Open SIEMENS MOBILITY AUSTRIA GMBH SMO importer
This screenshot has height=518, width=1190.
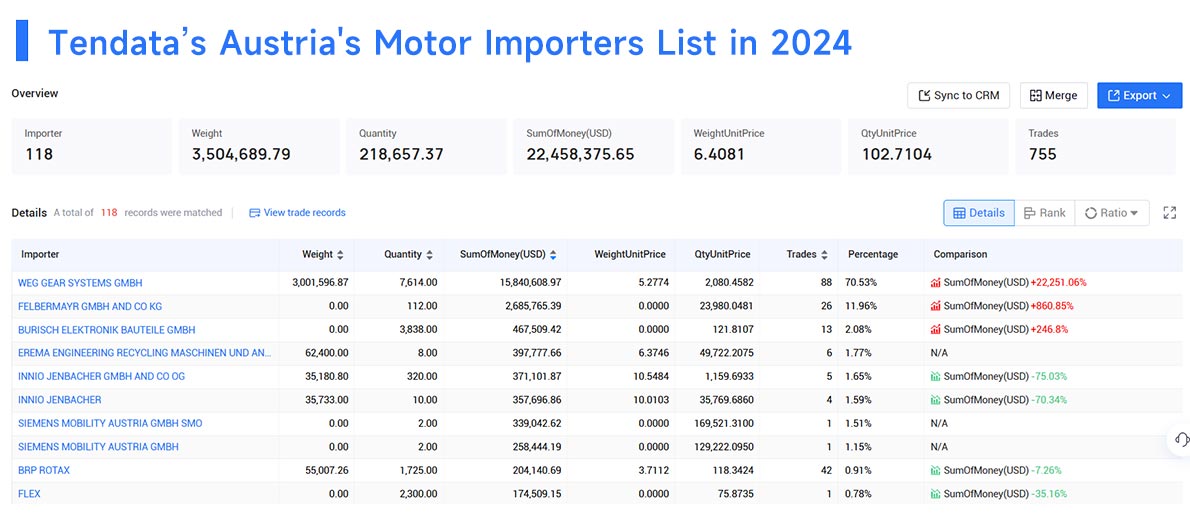pos(110,423)
